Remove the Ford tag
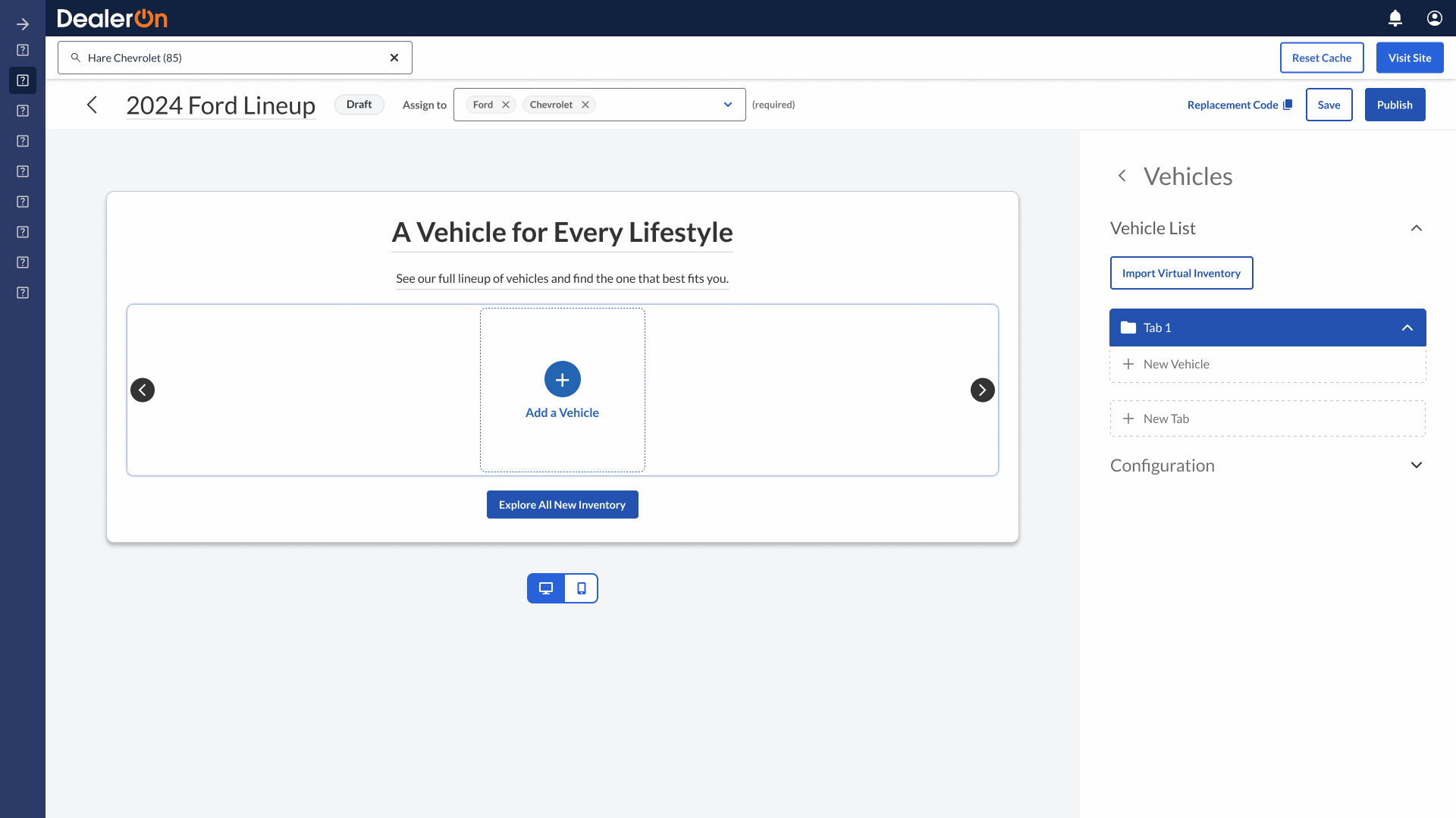 [x=506, y=105]
